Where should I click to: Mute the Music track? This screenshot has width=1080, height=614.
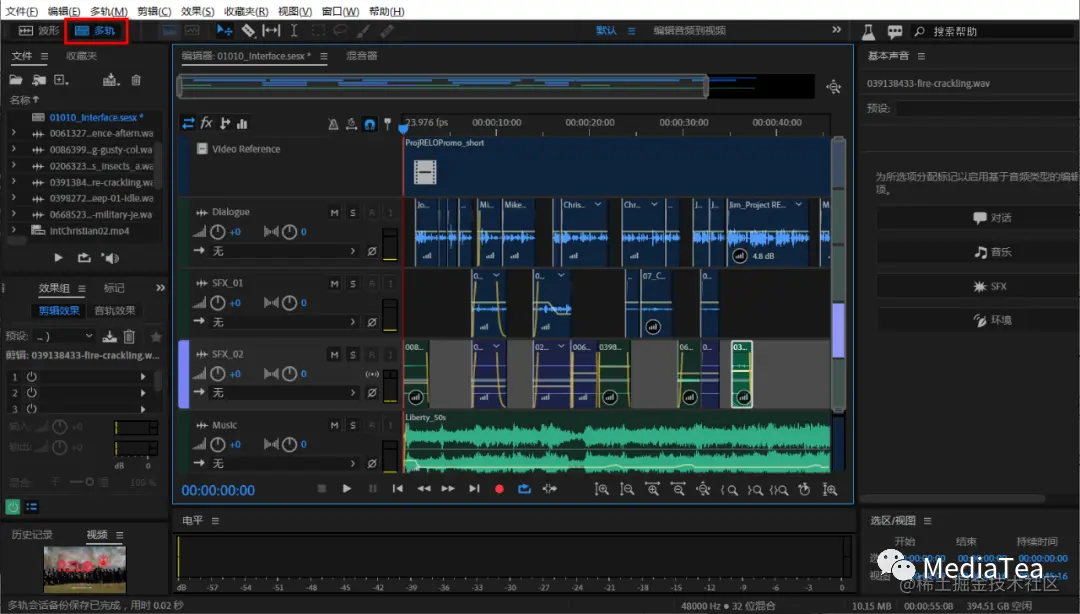[335, 426]
